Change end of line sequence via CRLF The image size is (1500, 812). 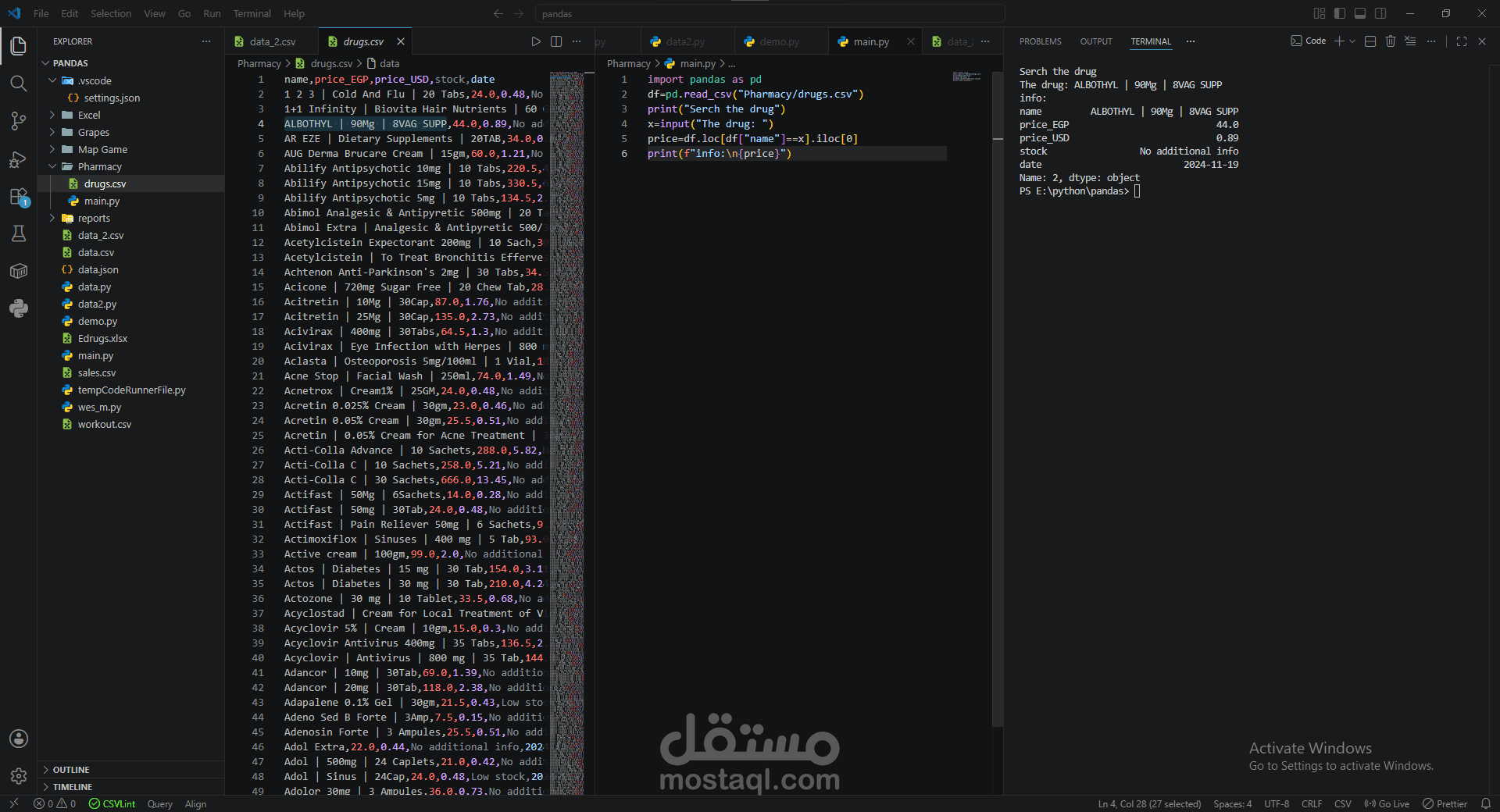(x=1312, y=804)
